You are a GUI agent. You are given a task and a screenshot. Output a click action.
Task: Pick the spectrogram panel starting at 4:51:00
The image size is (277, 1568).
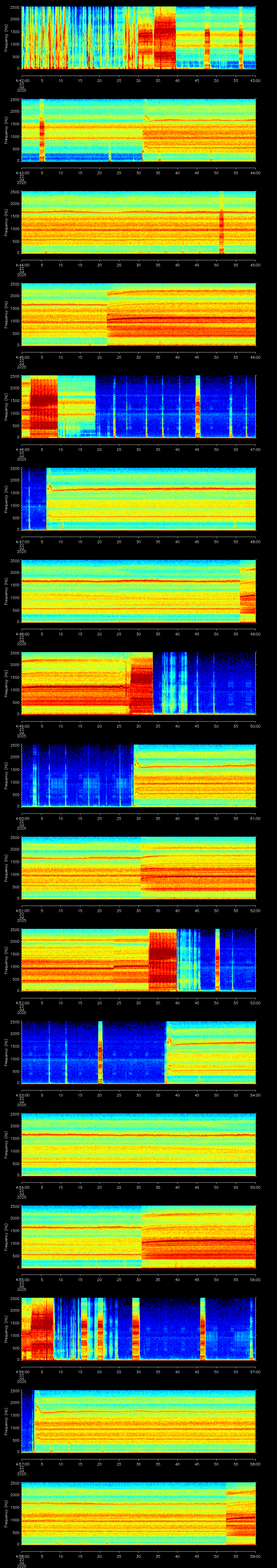point(139,868)
